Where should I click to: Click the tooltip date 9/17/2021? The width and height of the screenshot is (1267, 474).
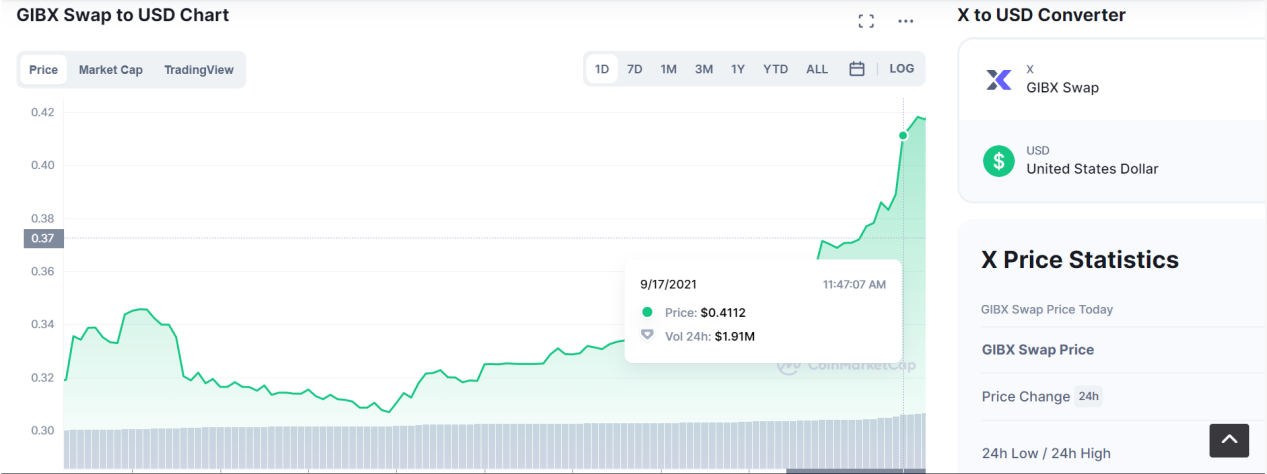click(669, 284)
